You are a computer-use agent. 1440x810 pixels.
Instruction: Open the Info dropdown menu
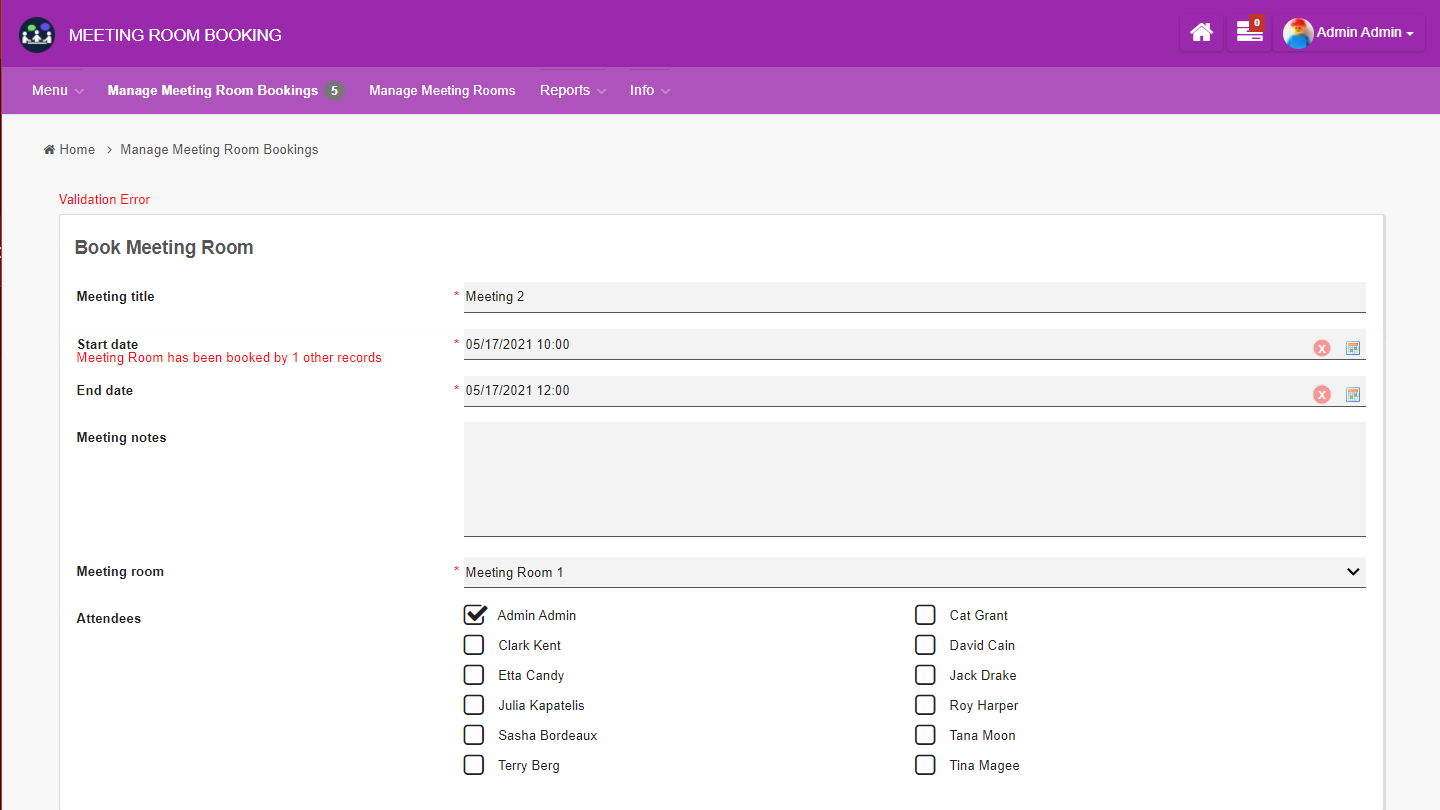[649, 91]
